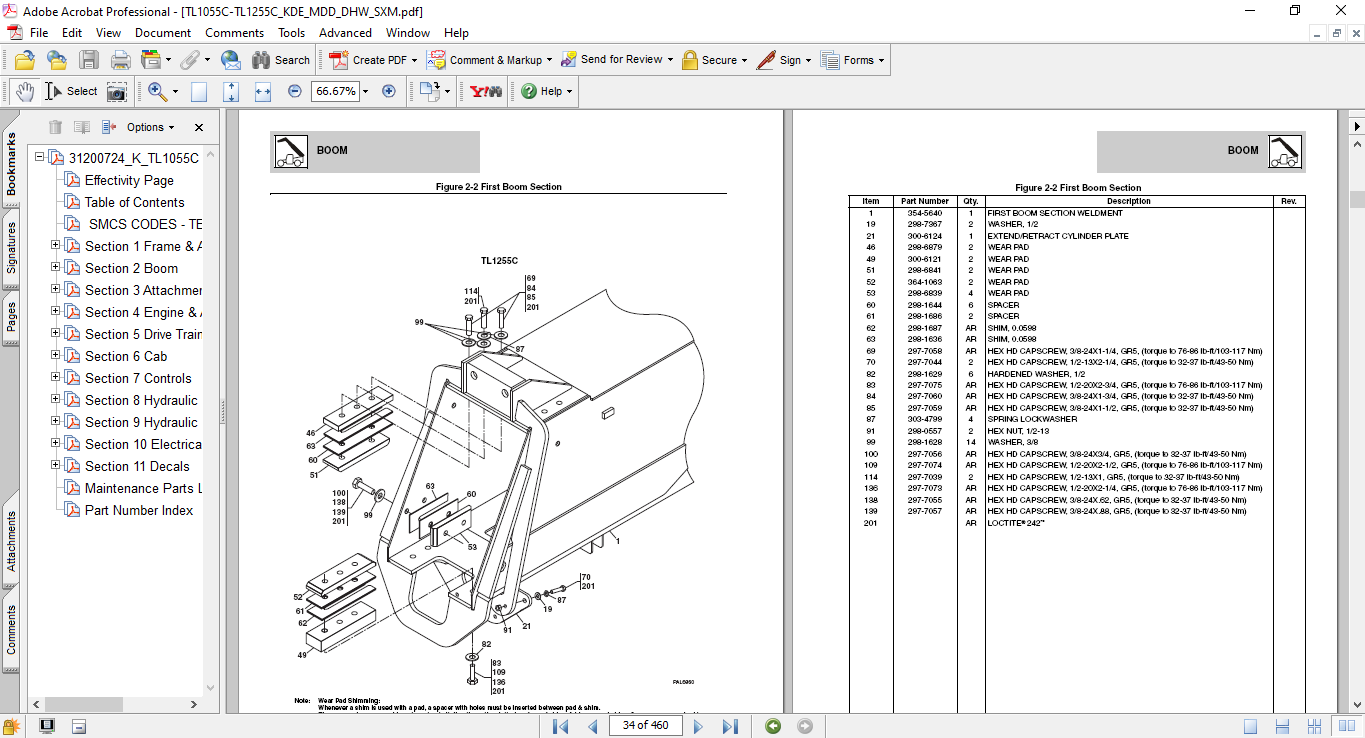The width and height of the screenshot is (1365, 738).
Task: Go to the last page arrow
Action: point(730,726)
